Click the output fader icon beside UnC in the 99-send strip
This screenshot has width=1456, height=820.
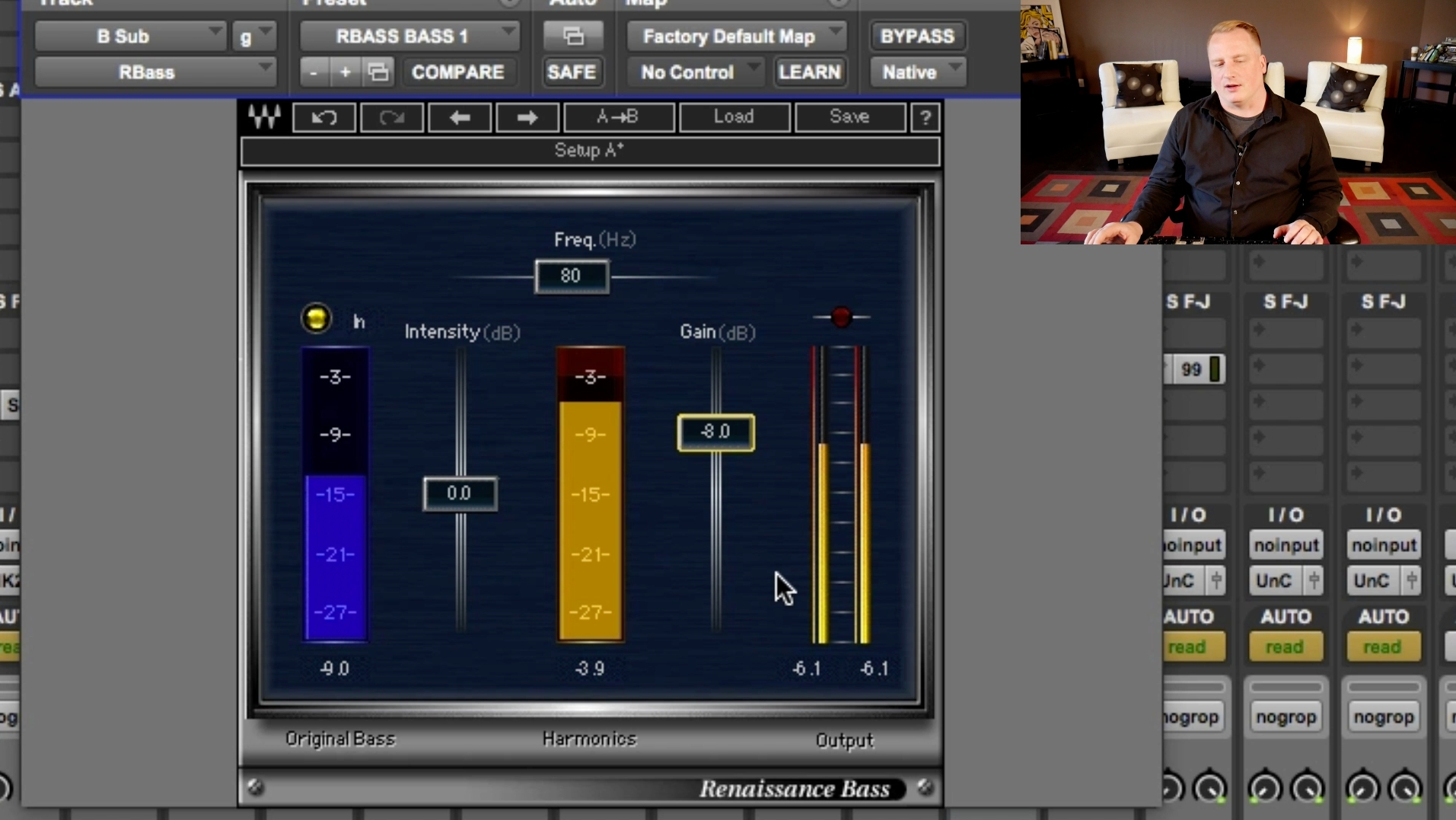pyautogui.click(x=1216, y=581)
